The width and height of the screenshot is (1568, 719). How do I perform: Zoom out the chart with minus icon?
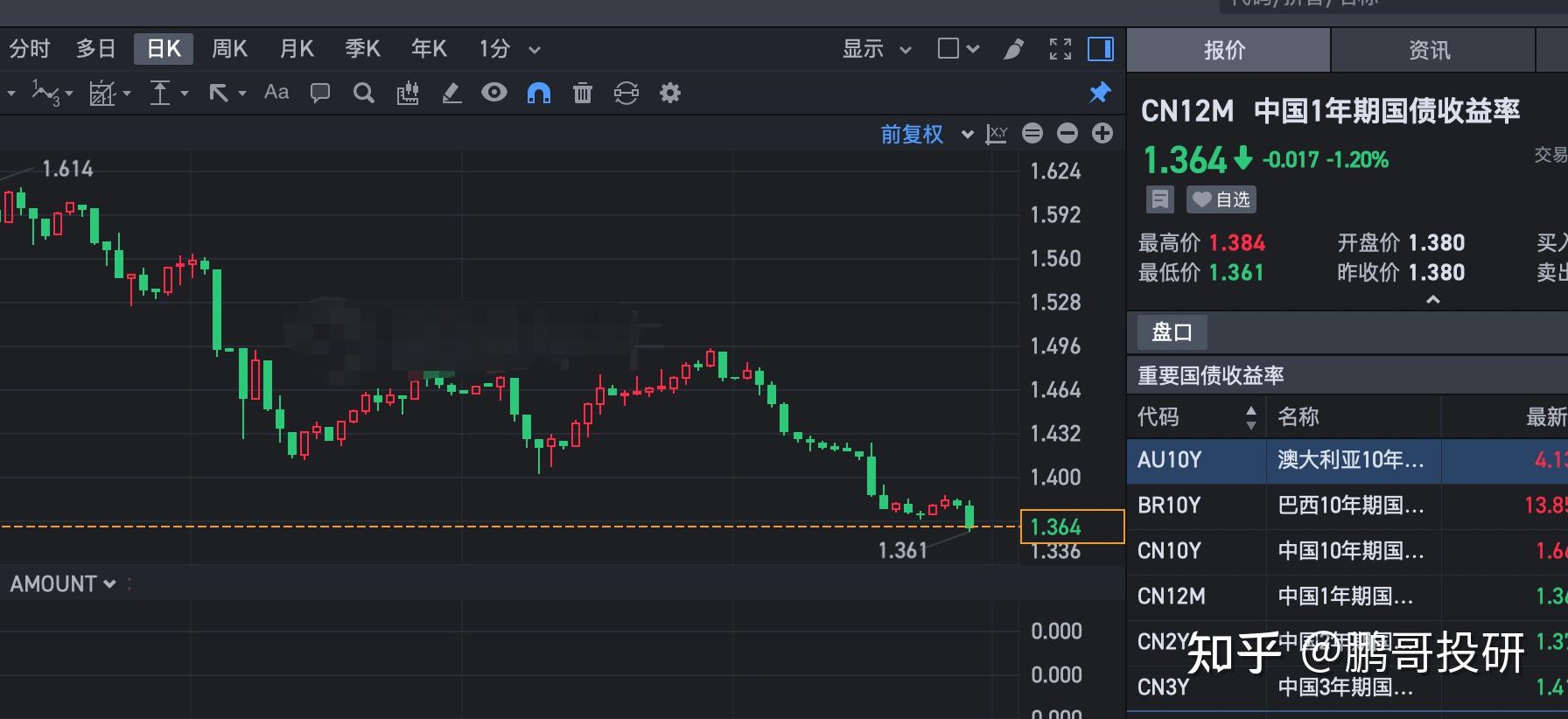[1067, 133]
